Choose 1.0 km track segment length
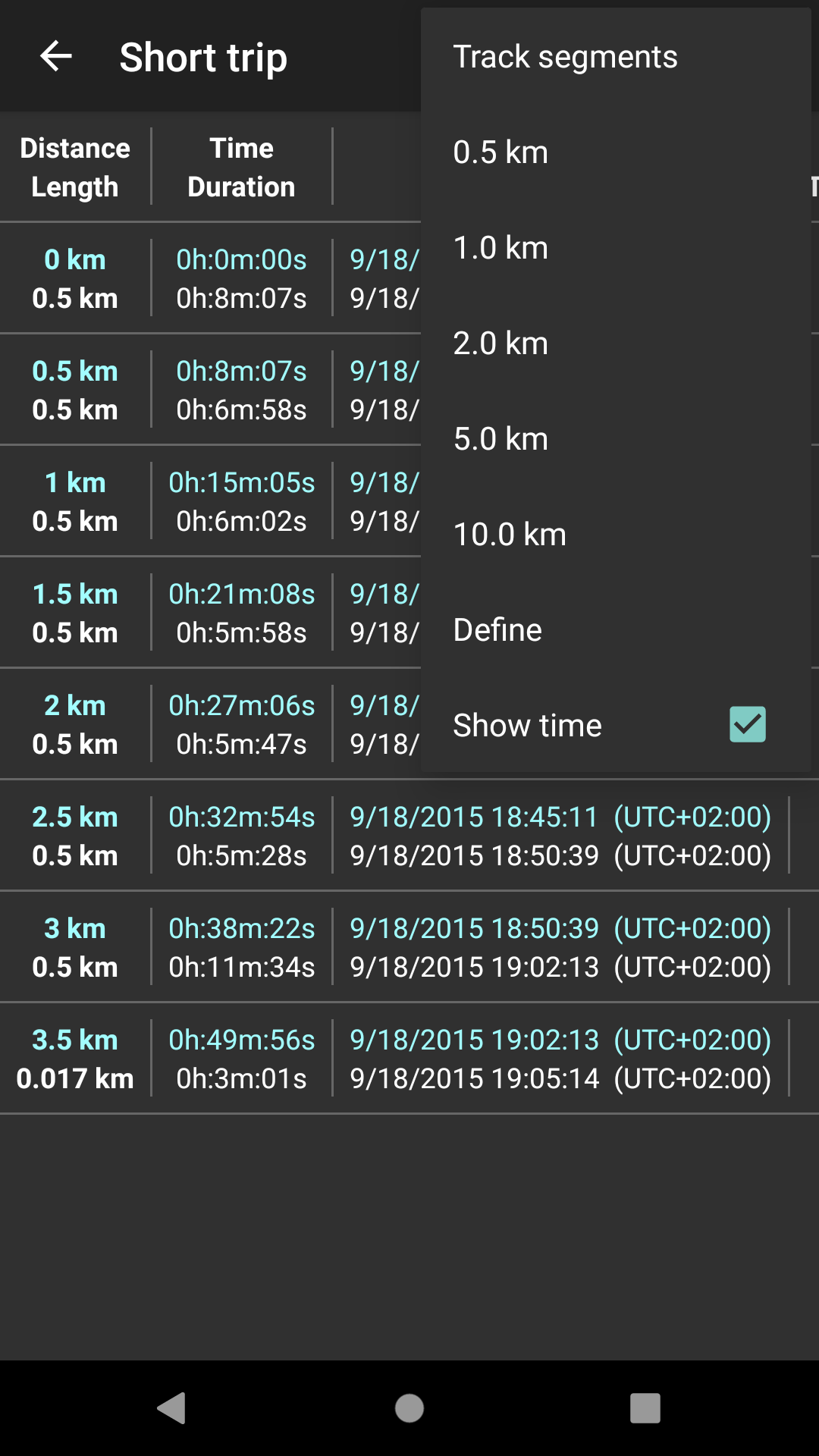The image size is (819, 1456). 500,248
